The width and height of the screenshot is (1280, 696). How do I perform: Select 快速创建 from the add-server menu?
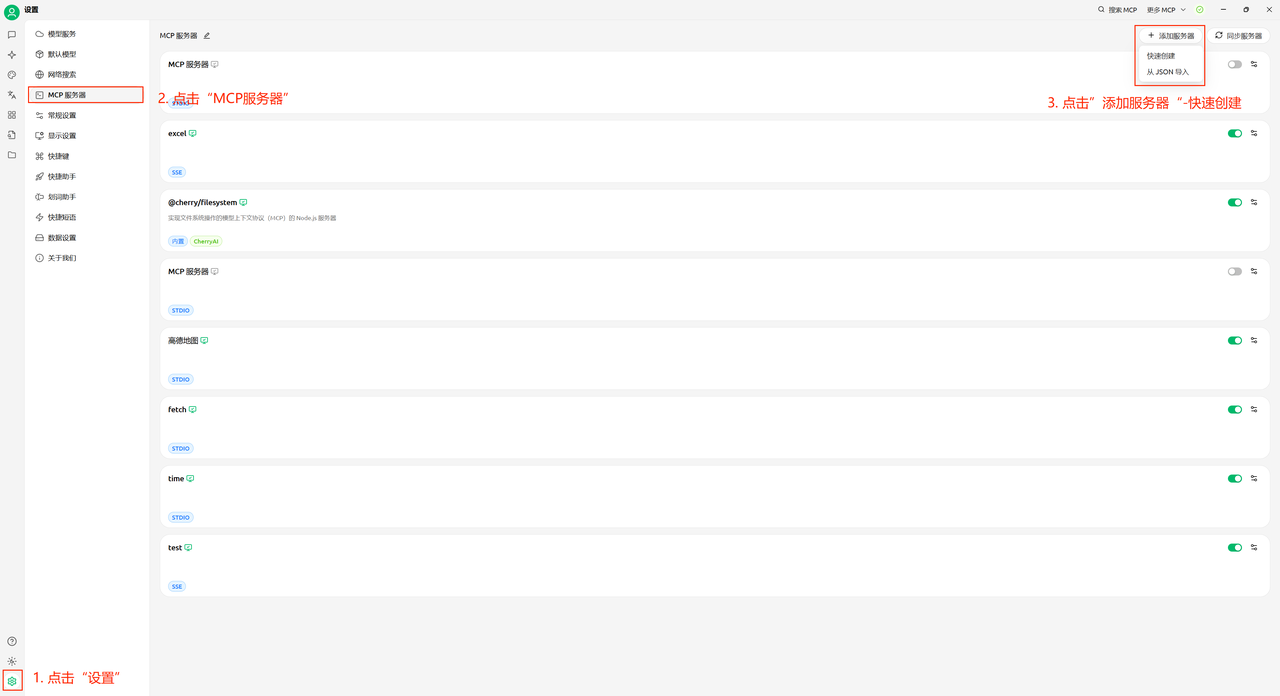pyautogui.click(x=1162, y=56)
